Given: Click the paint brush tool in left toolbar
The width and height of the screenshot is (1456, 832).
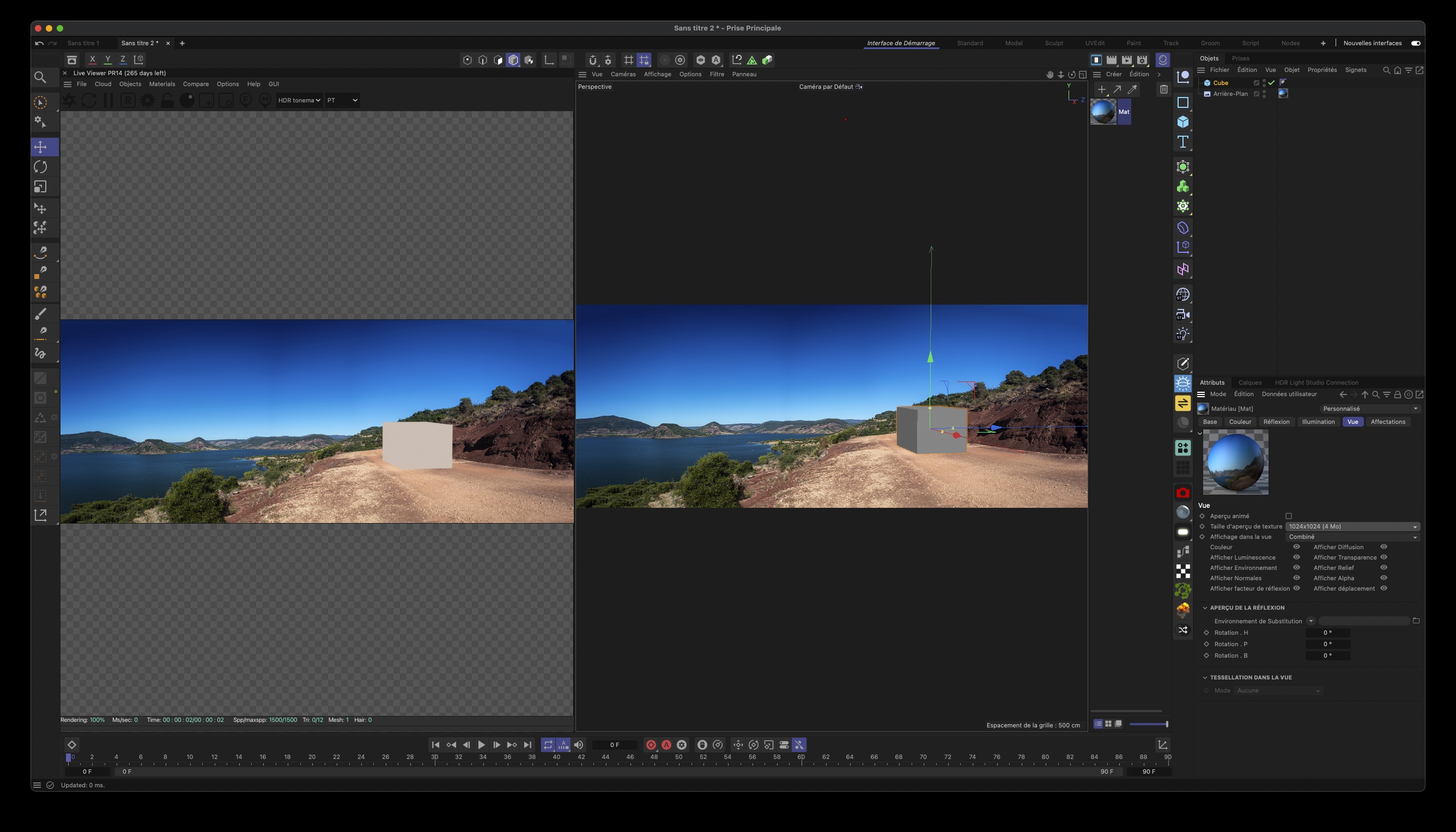Looking at the screenshot, I should click(x=40, y=313).
